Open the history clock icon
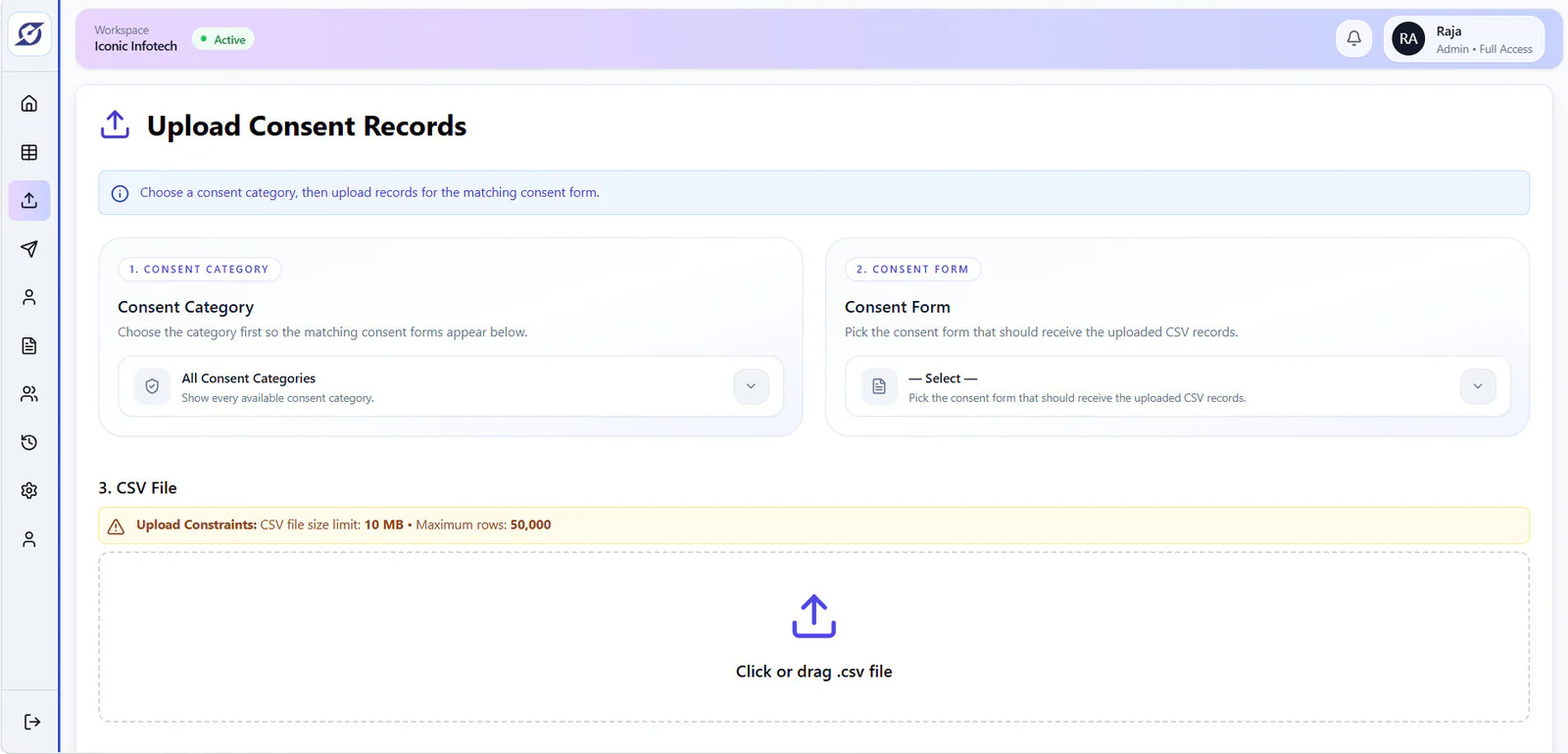The width and height of the screenshot is (1568, 754). click(x=29, y=442)
